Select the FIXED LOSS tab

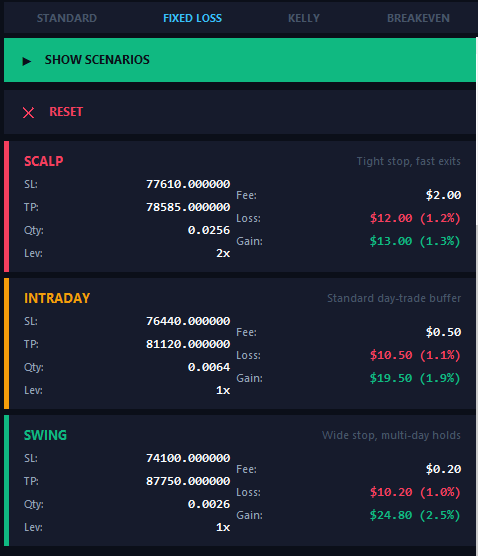pyautogui.click(x=193, y=18)
